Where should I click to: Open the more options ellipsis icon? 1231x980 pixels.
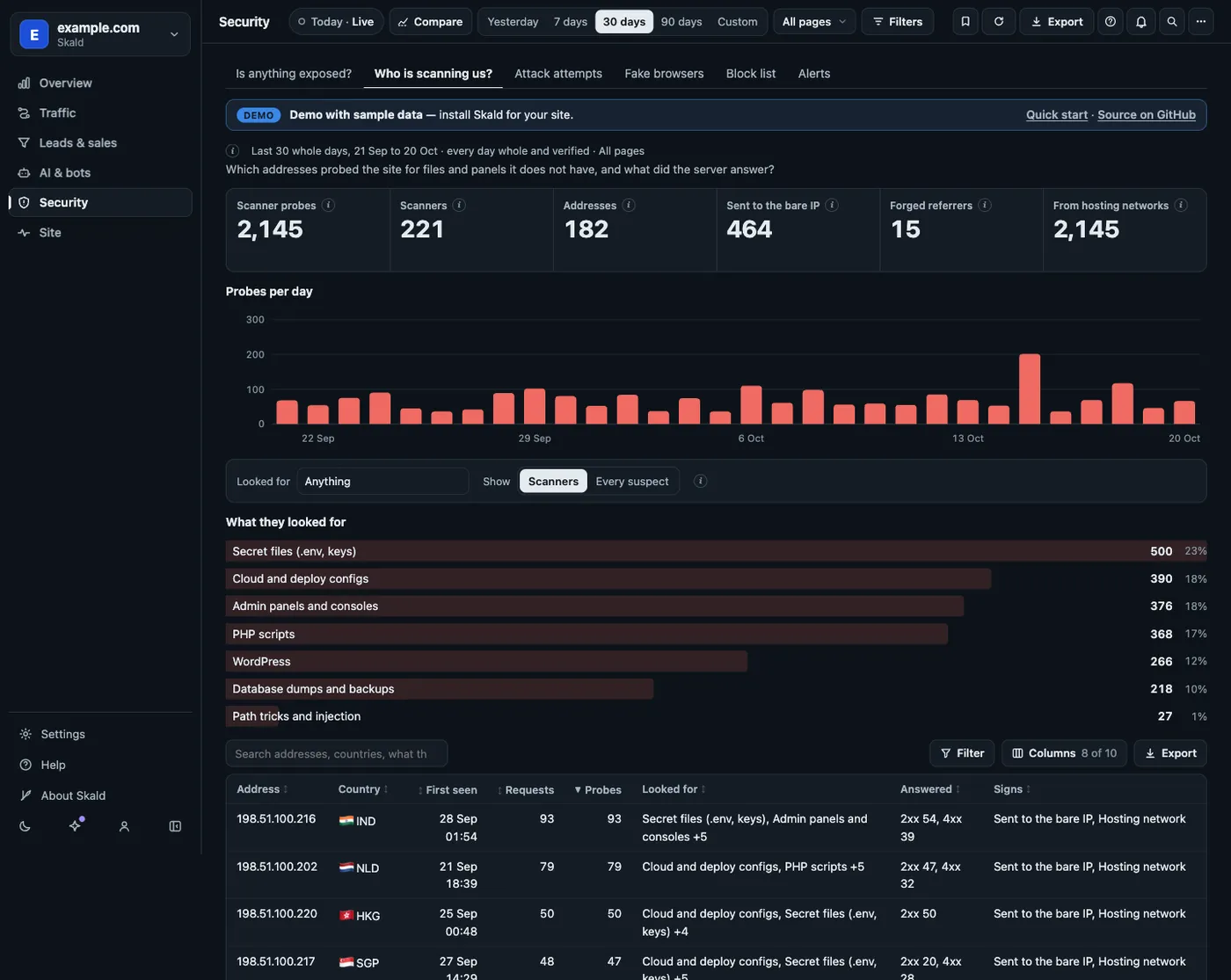[1201, 21]
